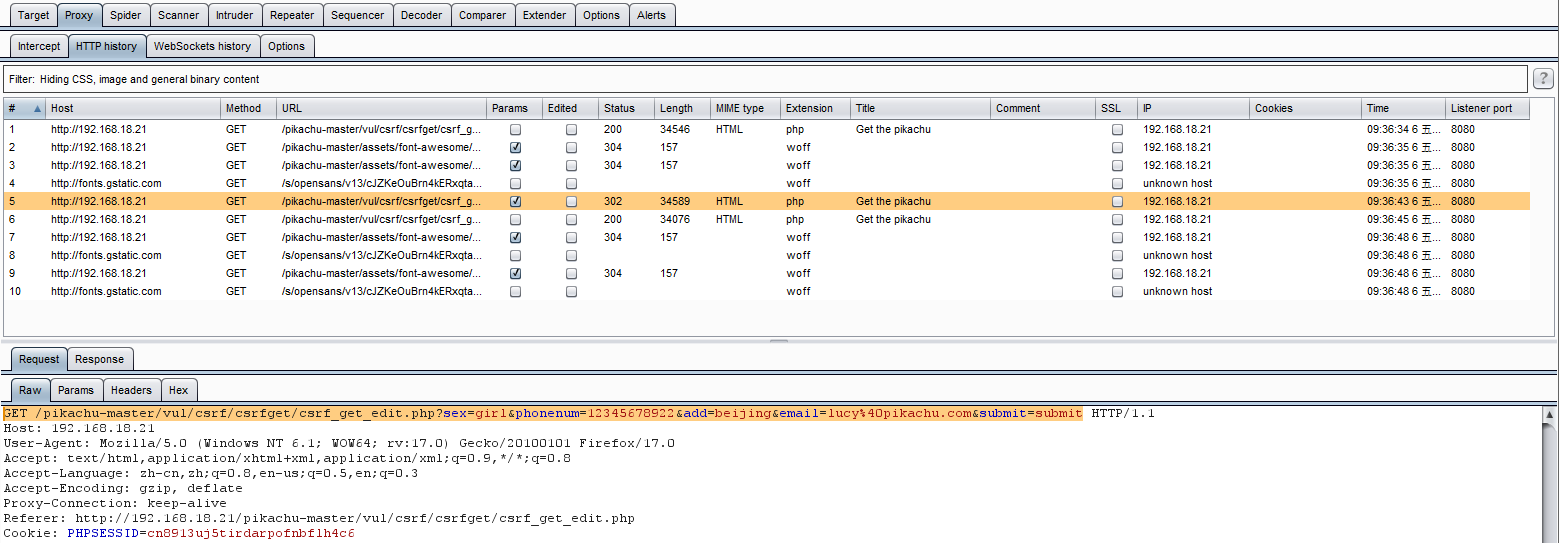
Task: Open the Decoder tab
Action: coord(422,15)
